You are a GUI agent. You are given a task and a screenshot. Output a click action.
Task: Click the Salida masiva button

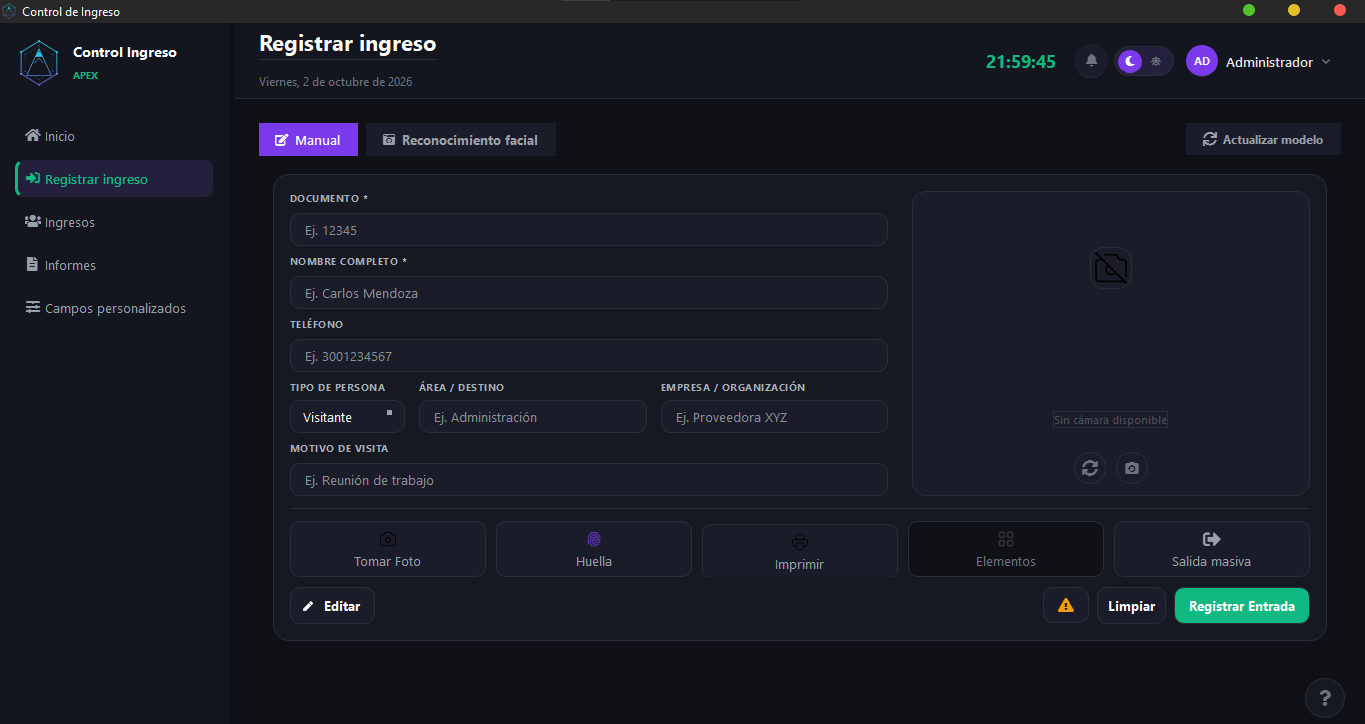click(1212, 549)
